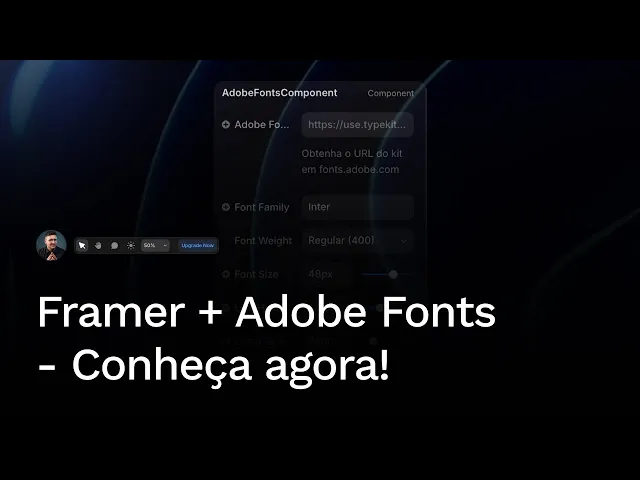
Task: Focus the Font Family field showing Inter
Action: click(x=357, y=207)
